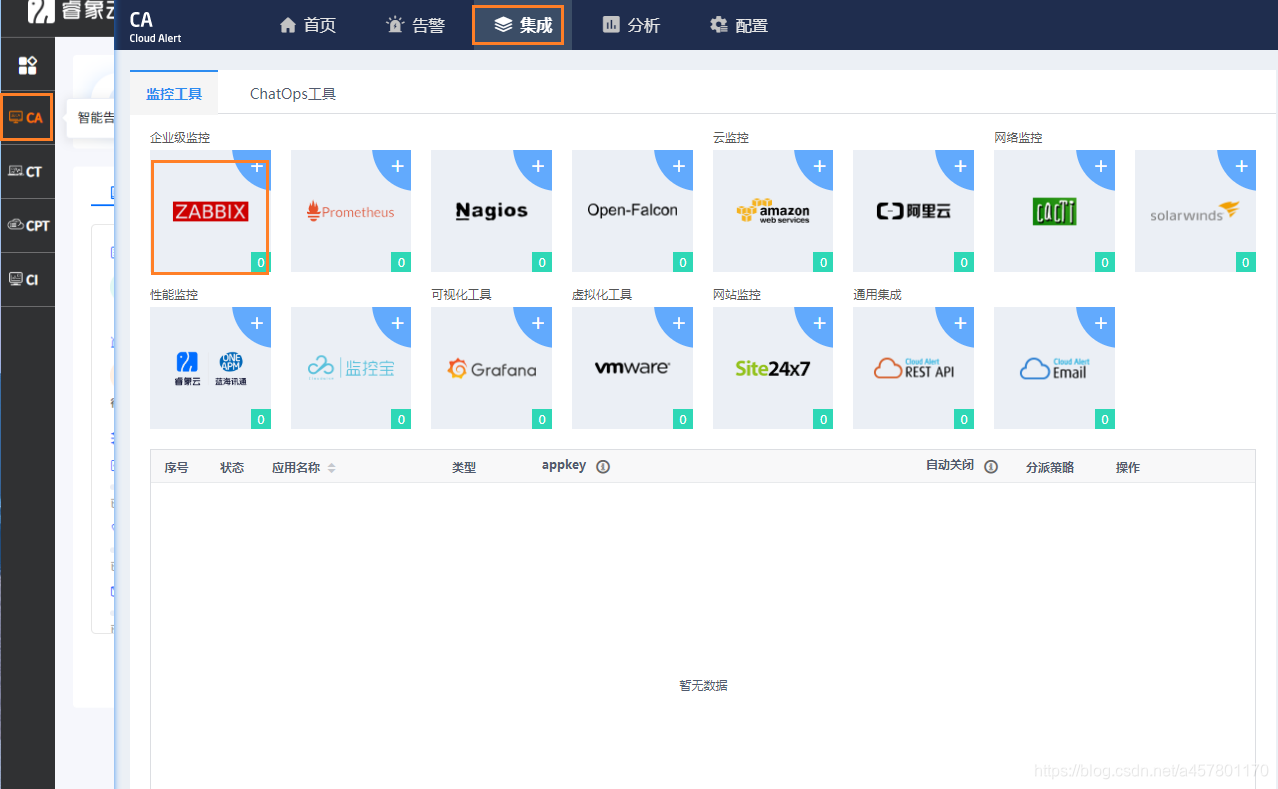This screenshot has height=789, width=1278.
Task: Open the app grid icon in left sidebar
Action: coord(28,66)
